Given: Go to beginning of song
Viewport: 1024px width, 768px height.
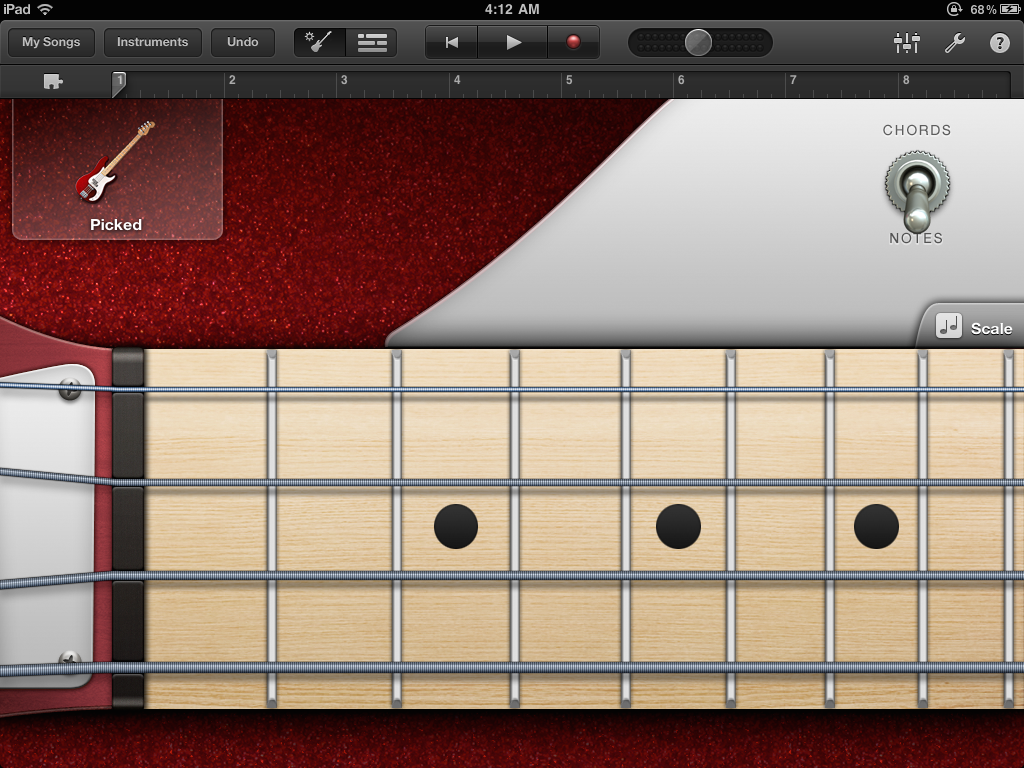Looking at the screenshot, I should pos(451,42).
